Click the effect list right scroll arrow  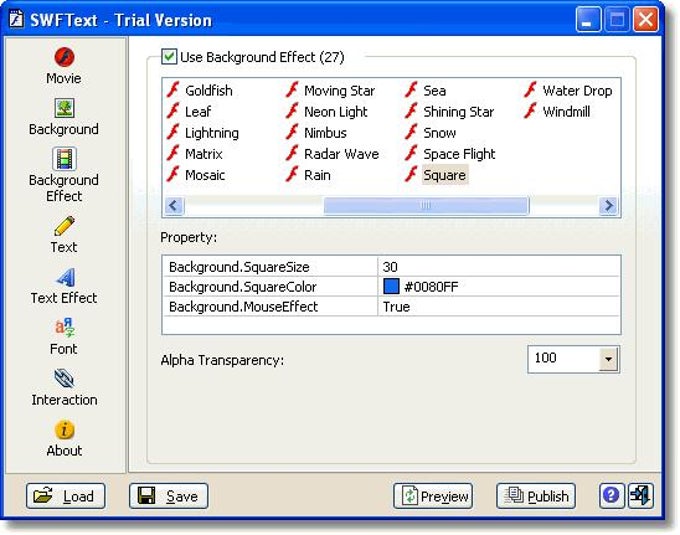608,206
